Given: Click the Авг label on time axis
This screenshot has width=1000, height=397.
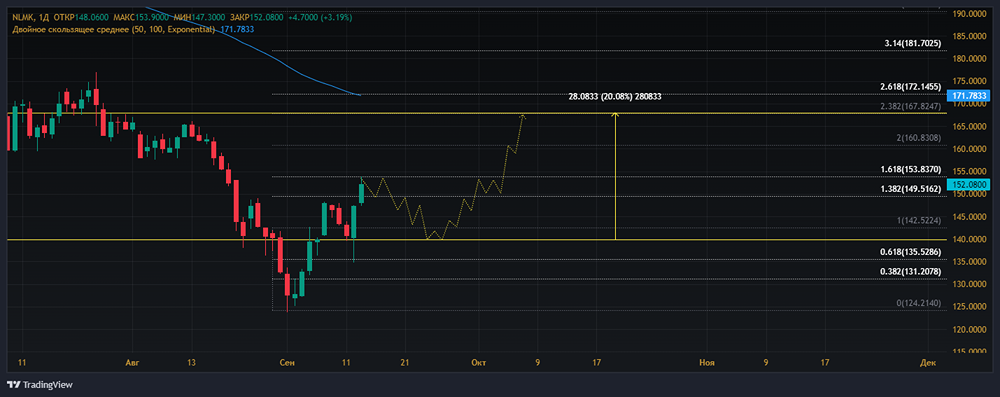Looking at the screenshot, I should tap(131, 363).
